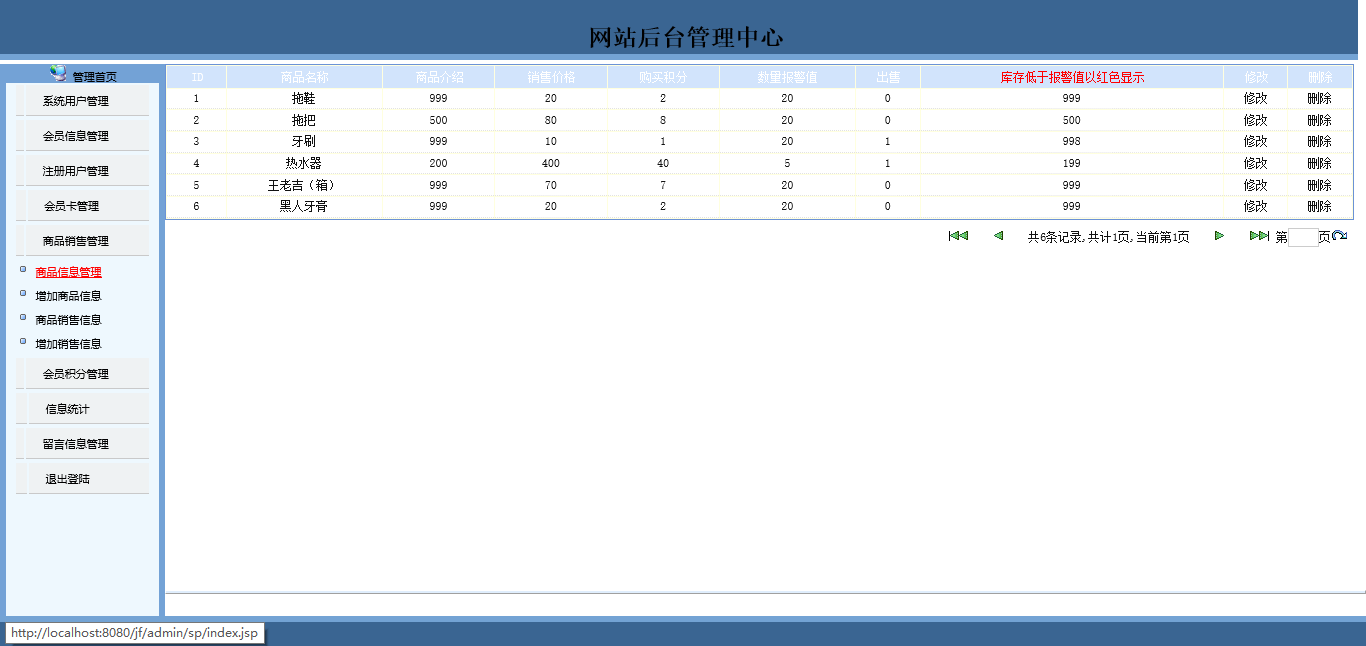The image size is (1366, 646).
Task: Click the product name 王老吉（箱）
Action: point(303,185)
